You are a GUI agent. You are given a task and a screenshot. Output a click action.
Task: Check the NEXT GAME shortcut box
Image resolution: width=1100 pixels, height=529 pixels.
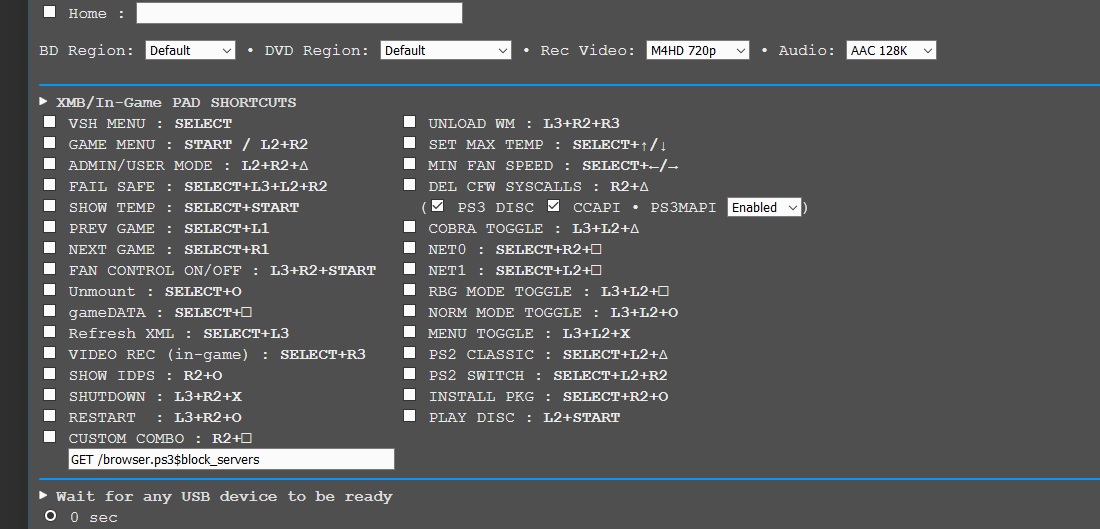point(49,248)
